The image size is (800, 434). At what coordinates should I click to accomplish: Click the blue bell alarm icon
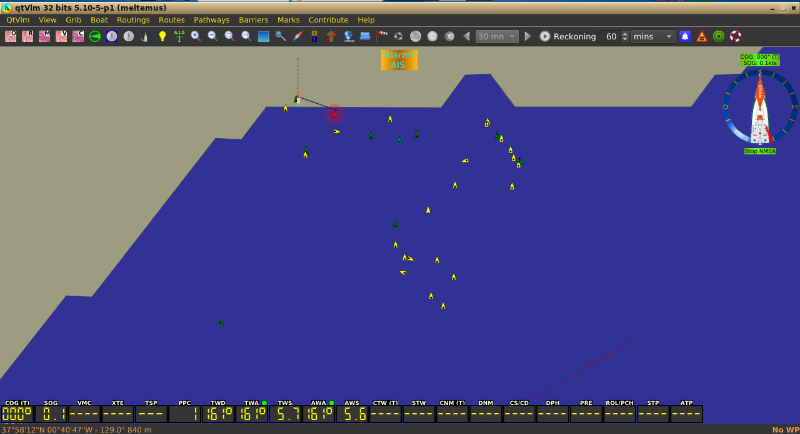(685, 36)
